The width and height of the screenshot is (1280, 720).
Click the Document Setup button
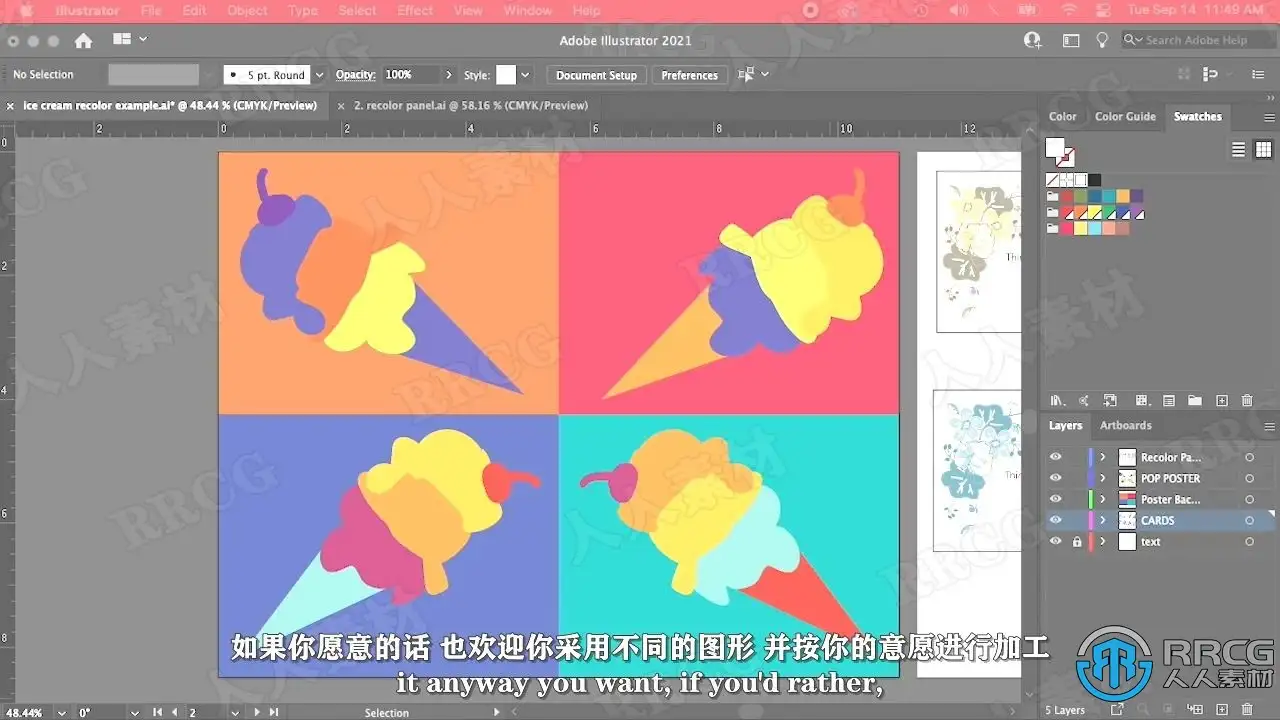[x=596, y=75]
